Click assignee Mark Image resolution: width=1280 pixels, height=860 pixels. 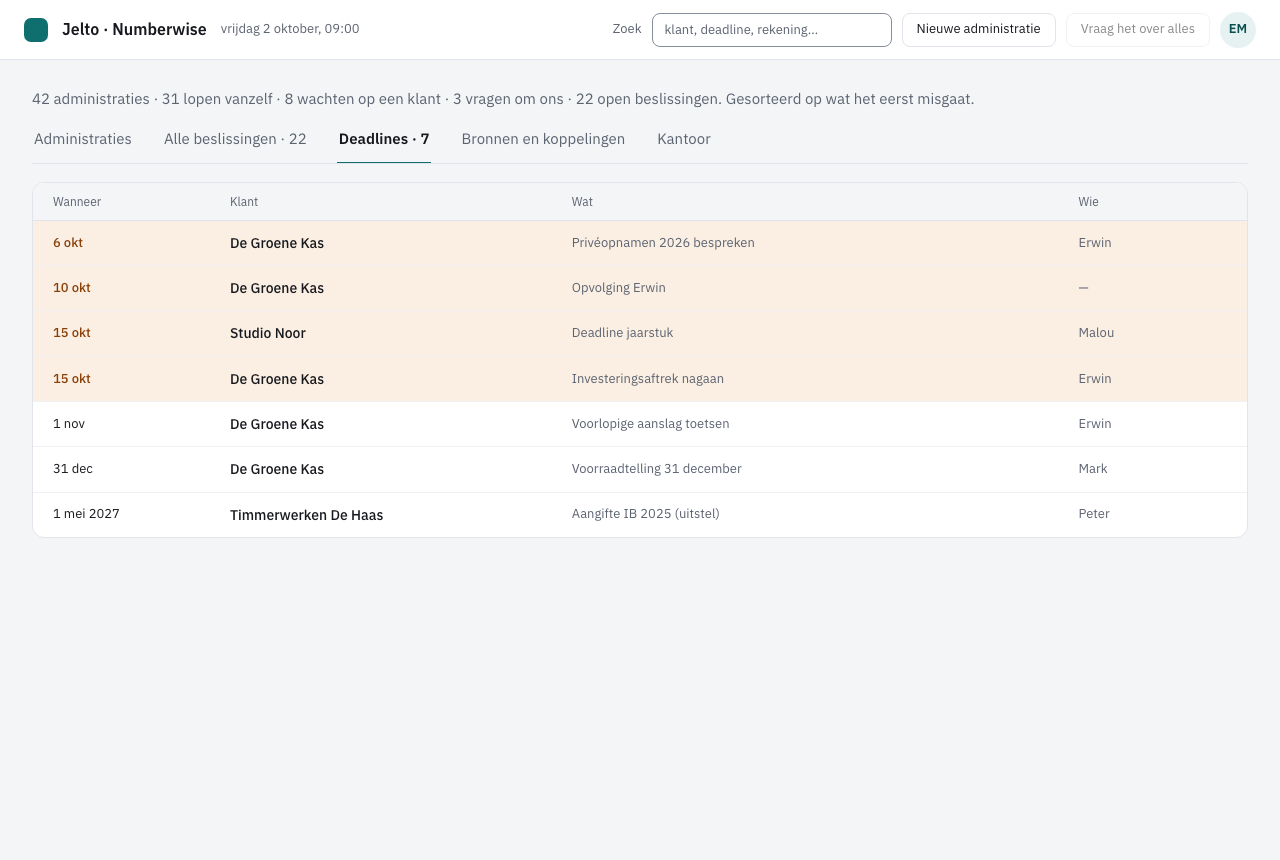(x=1093, y=469)
